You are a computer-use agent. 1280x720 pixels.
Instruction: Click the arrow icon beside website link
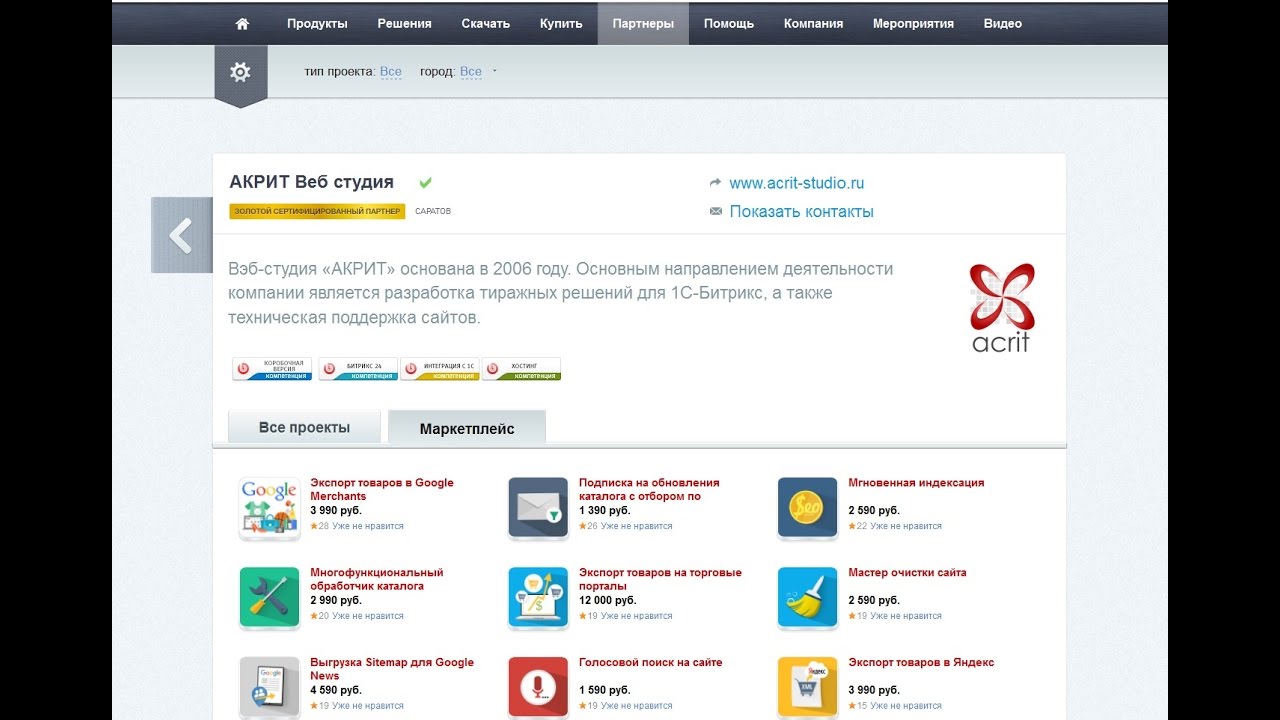(715, 183)
